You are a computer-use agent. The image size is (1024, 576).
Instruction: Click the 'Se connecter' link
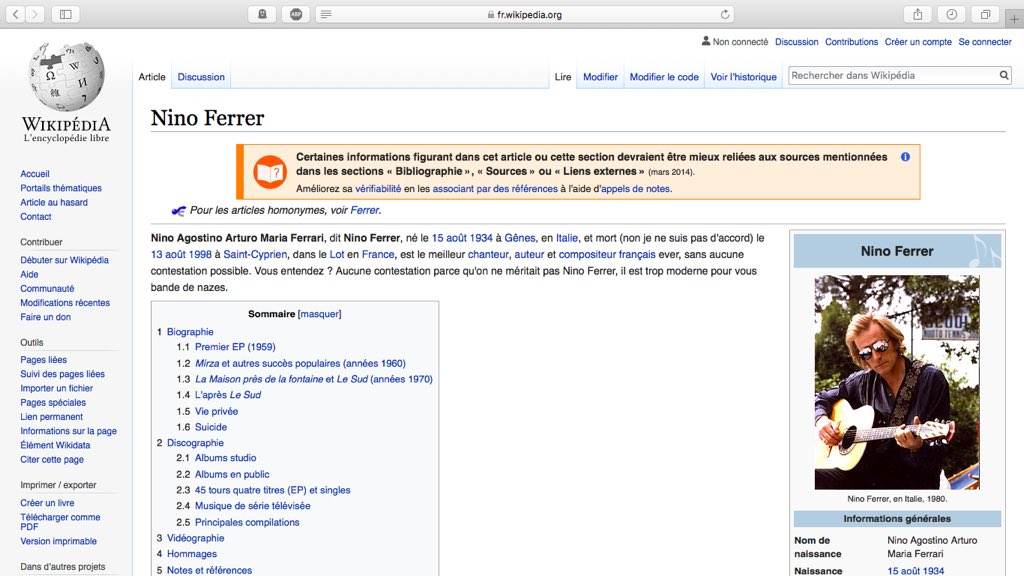coord(985,42)
